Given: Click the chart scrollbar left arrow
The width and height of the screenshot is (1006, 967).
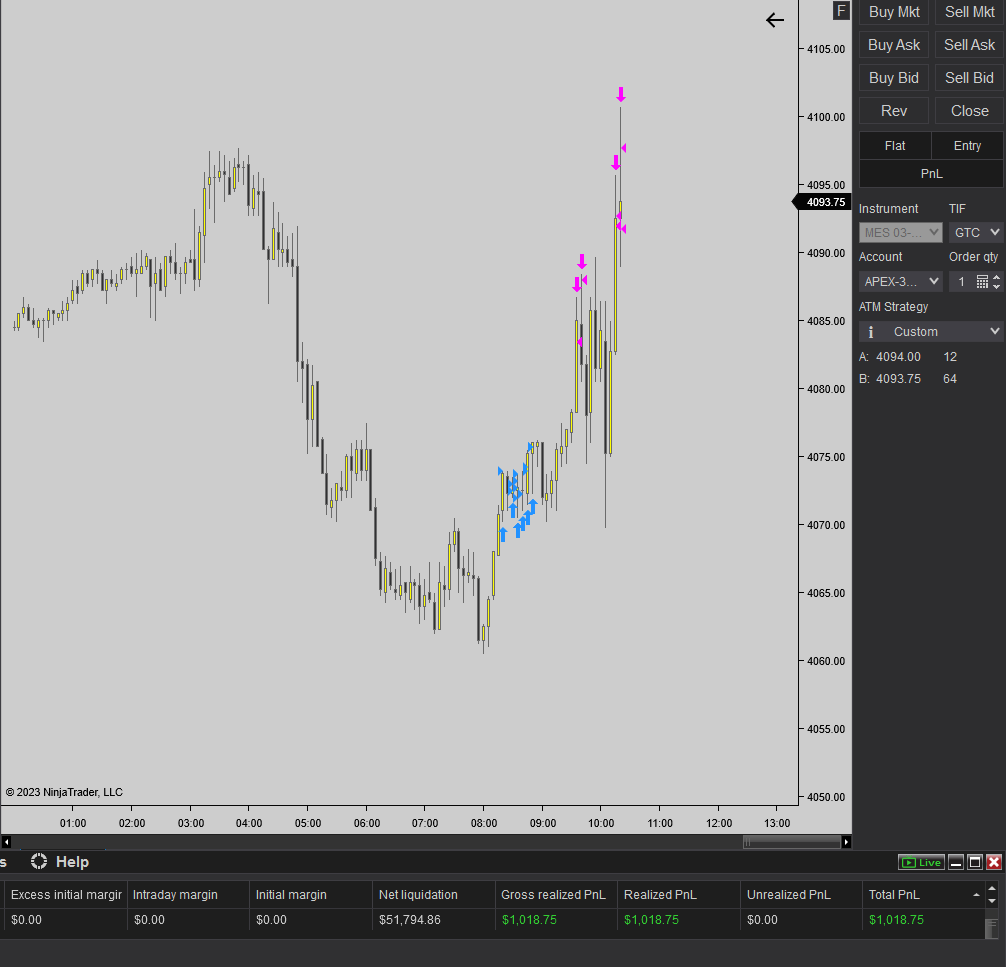Looking at the screenshot, I should (6, 842).
